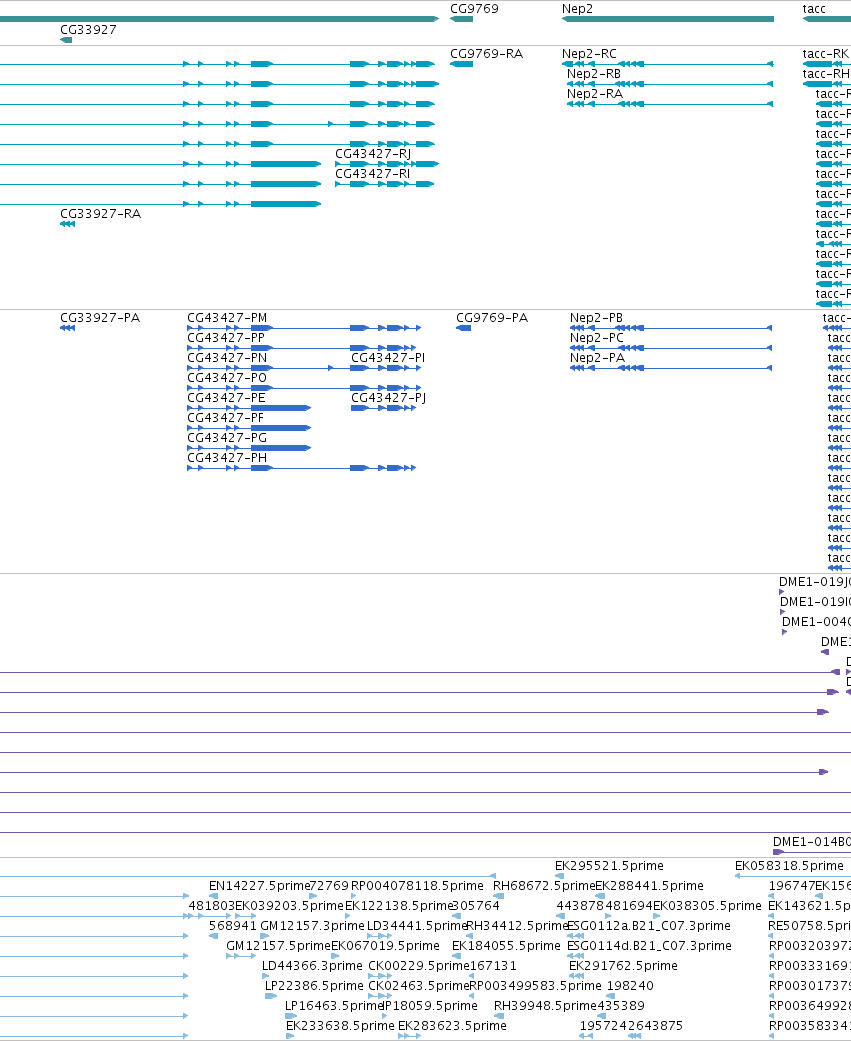Viewport: 851px width, 1041px height.
Task: Select EST EK184055.5prime
Action: point(506,945)
